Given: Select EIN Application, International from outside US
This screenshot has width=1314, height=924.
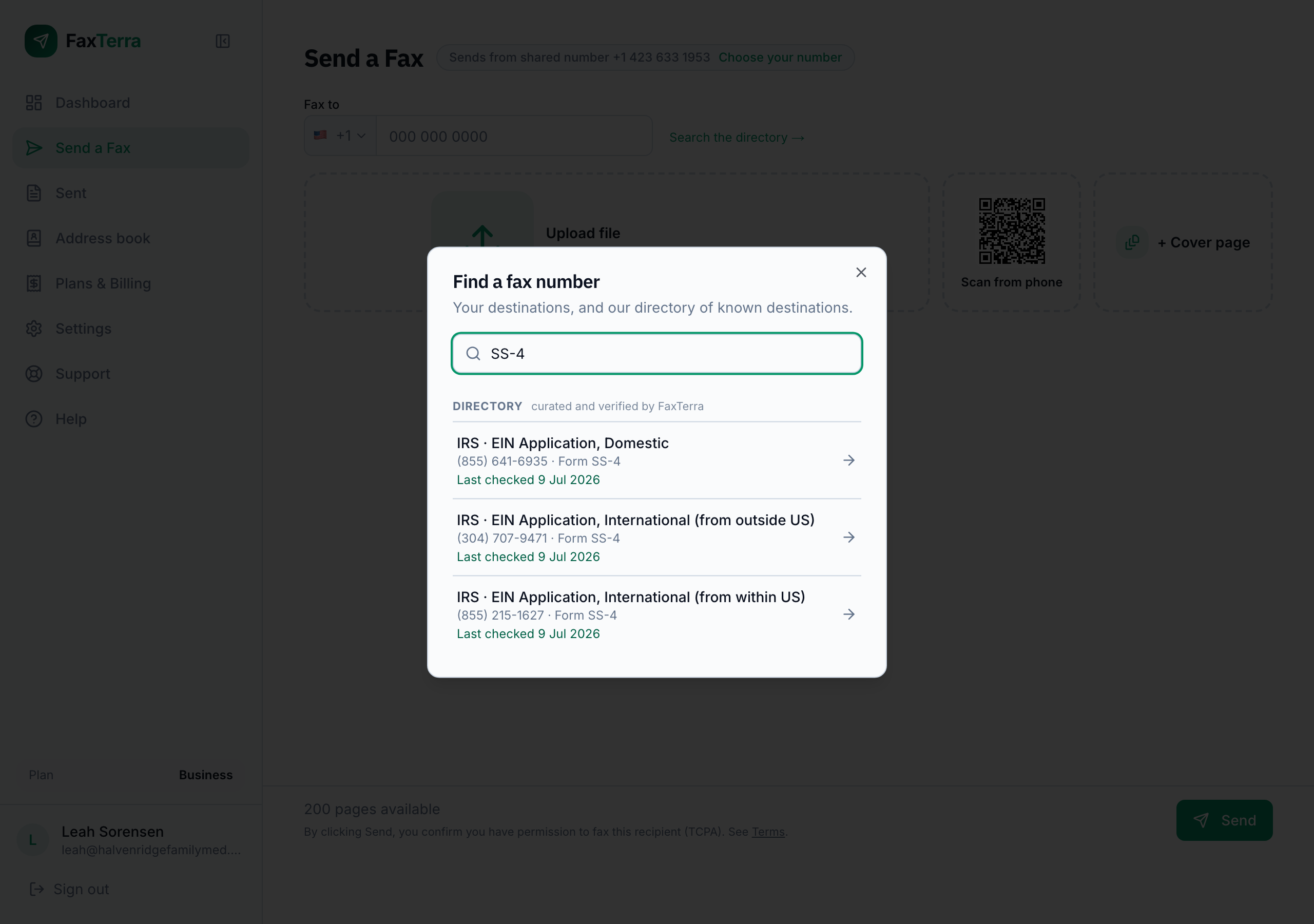Looking at the screenshot, I should click(x=657, y=537).
